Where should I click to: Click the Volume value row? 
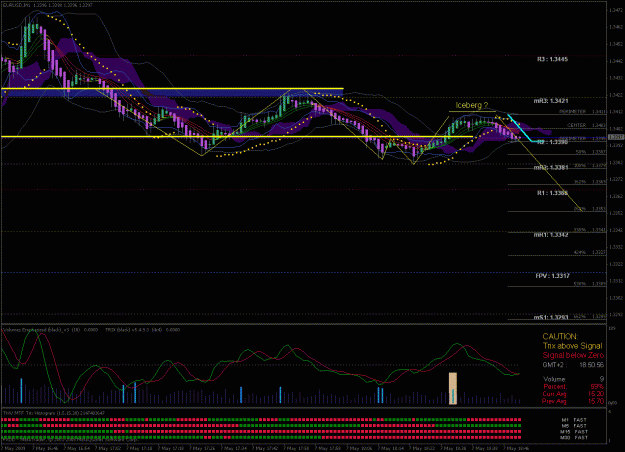pos(573,379)
